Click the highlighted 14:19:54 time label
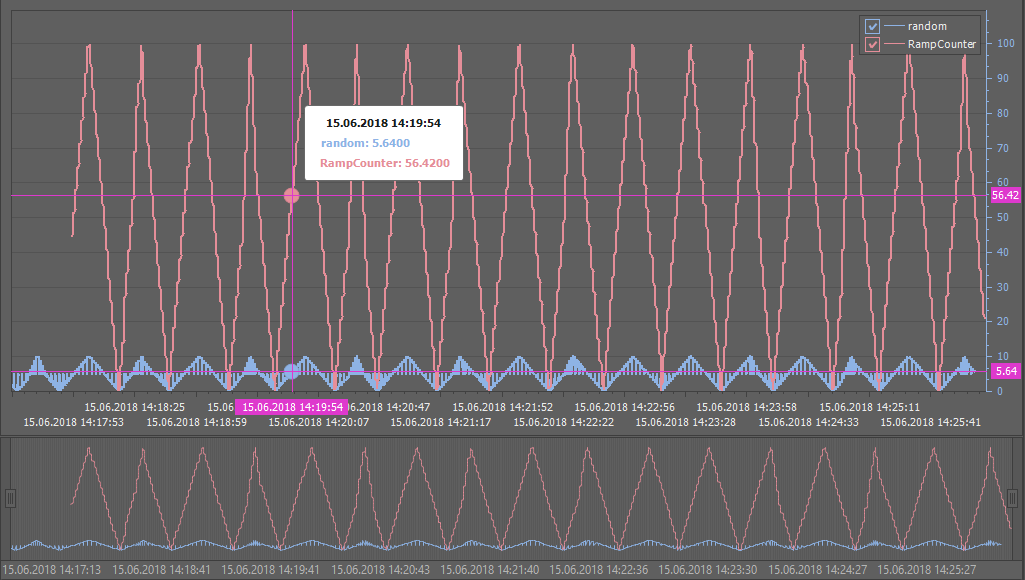This screenshot has height=580, width=1025. (293, 407)
